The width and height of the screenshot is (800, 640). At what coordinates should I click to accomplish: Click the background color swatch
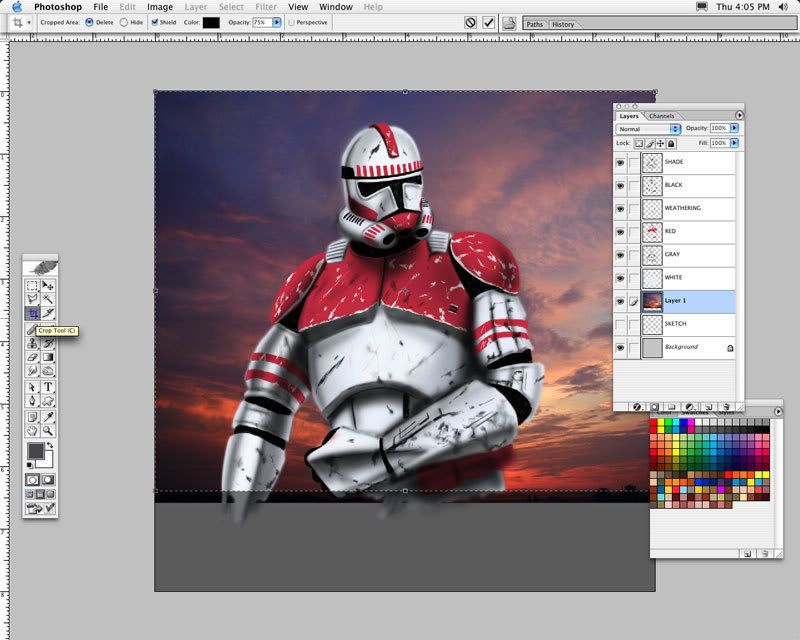(x=47, y=462)
